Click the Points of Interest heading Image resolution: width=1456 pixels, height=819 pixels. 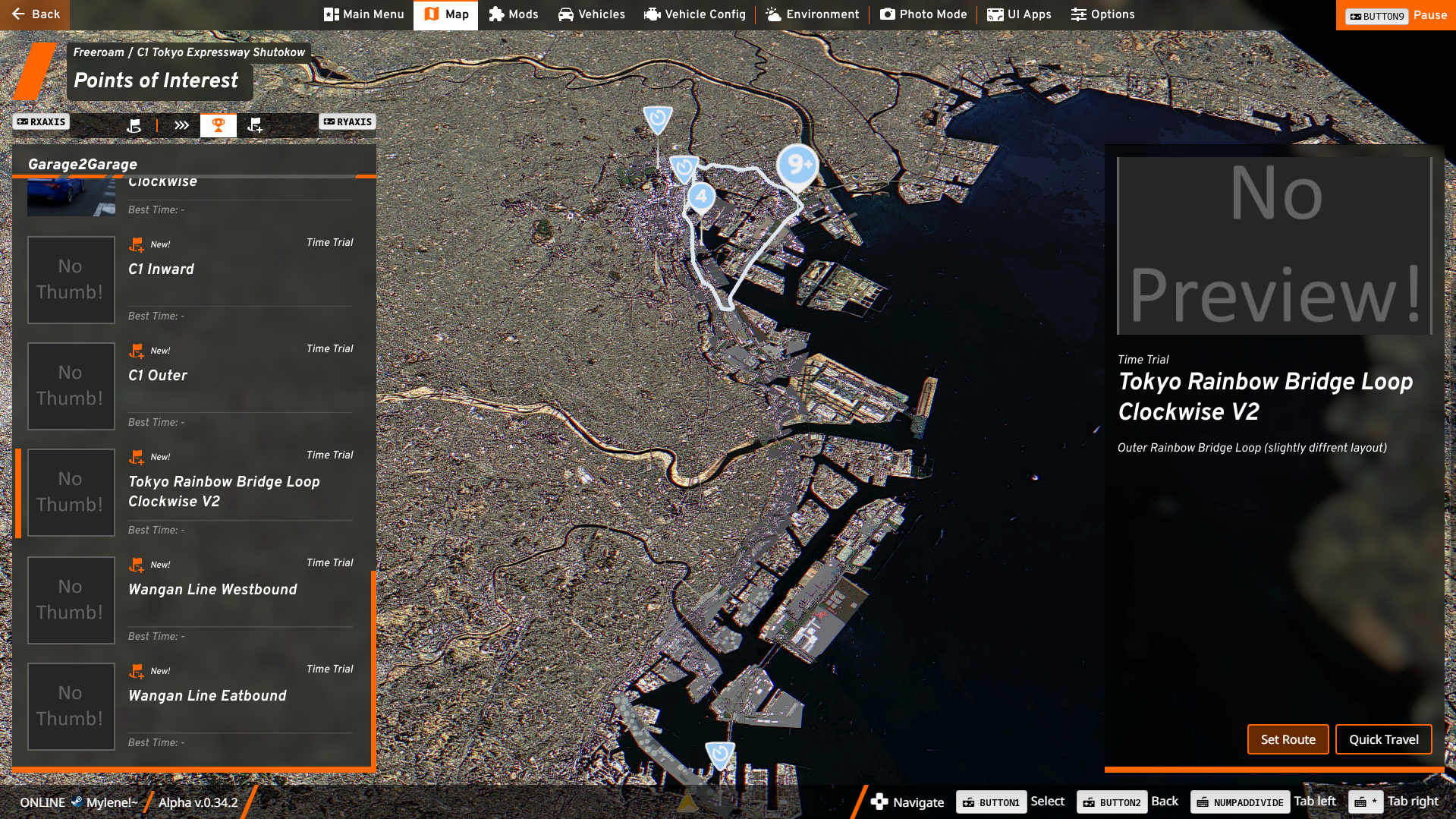coord(156,80)
